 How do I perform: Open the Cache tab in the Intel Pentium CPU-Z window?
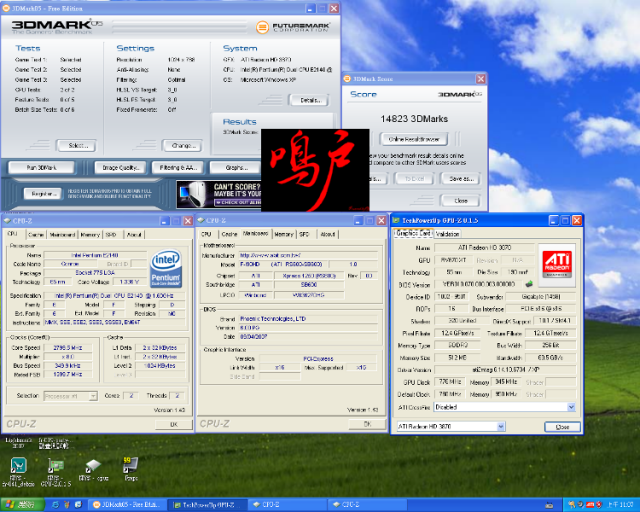click(x=36, y=234)
